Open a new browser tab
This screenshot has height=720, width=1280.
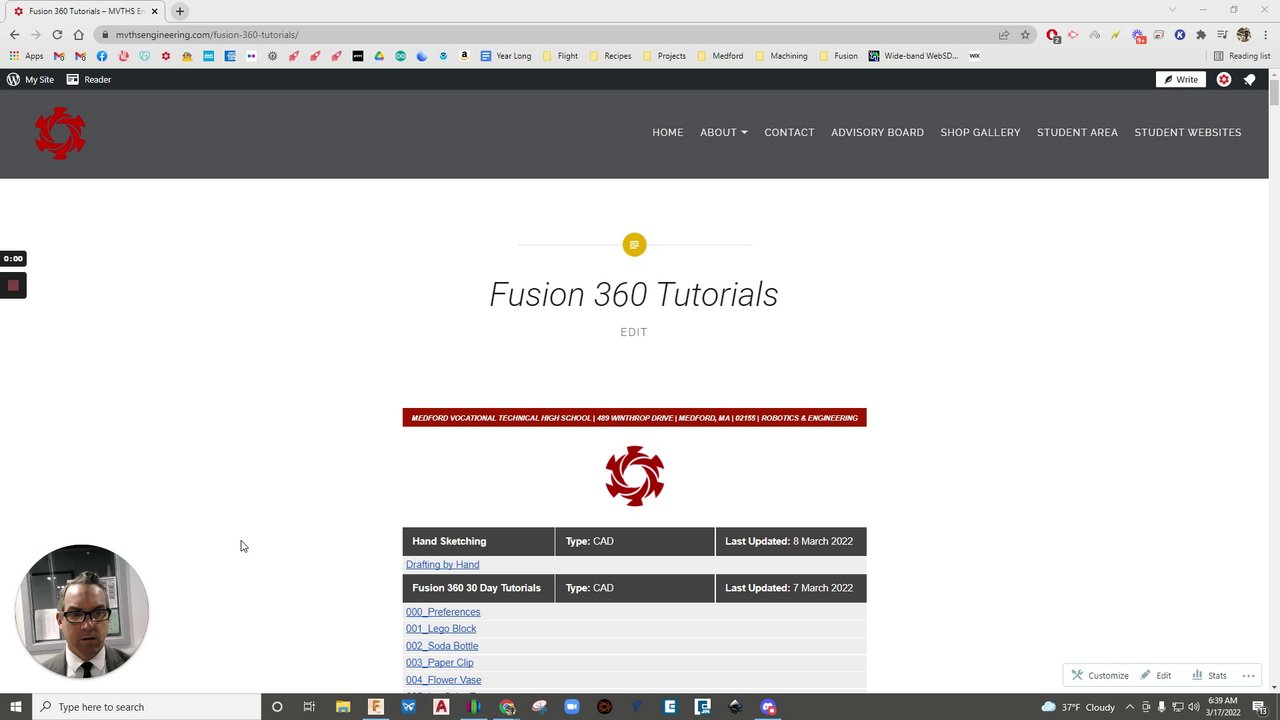click(179, 11)
